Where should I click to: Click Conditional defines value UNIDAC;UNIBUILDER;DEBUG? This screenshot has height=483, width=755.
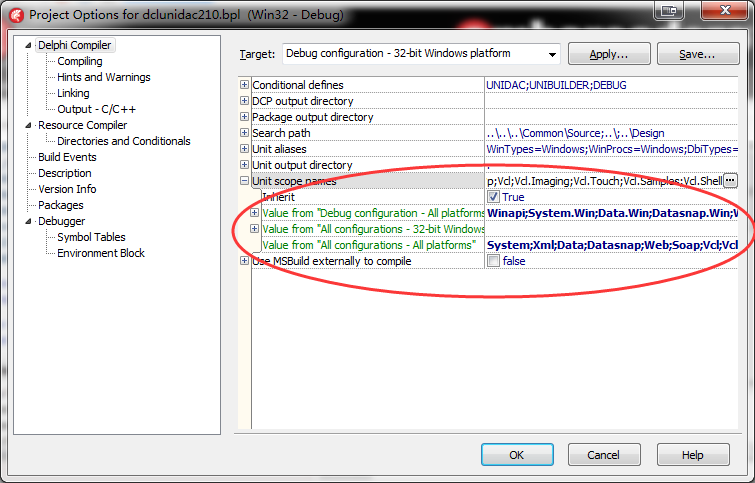(556, 85)
